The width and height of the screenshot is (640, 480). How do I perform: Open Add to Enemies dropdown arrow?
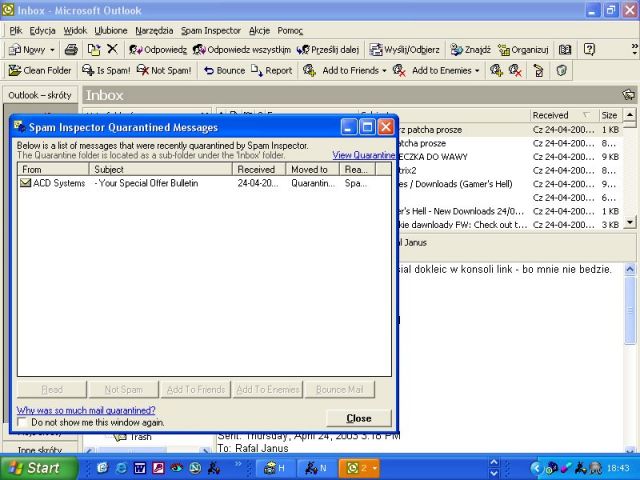[x=477, y=71]
